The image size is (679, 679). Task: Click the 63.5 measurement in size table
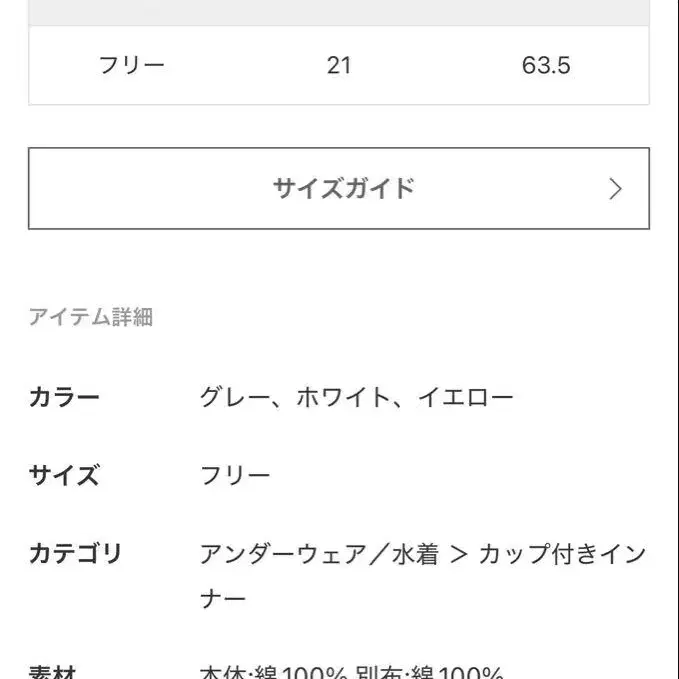(546, 66)
